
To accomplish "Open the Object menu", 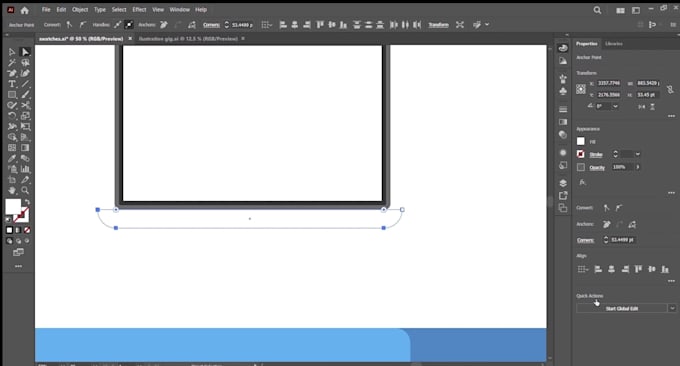I will pos(80,10).
